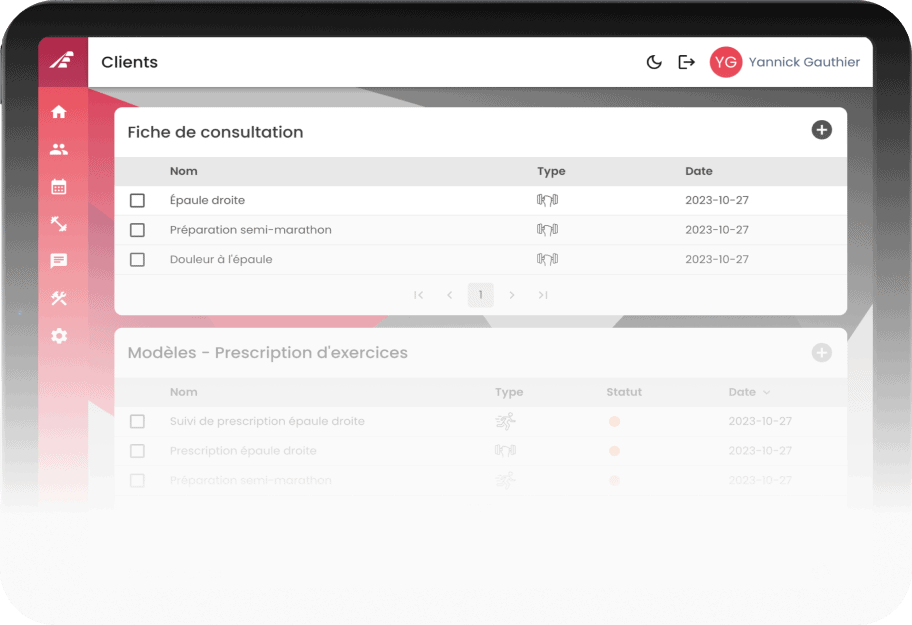Go to previous page of consultation list
The image size is (912, 625).
[450, 295]
